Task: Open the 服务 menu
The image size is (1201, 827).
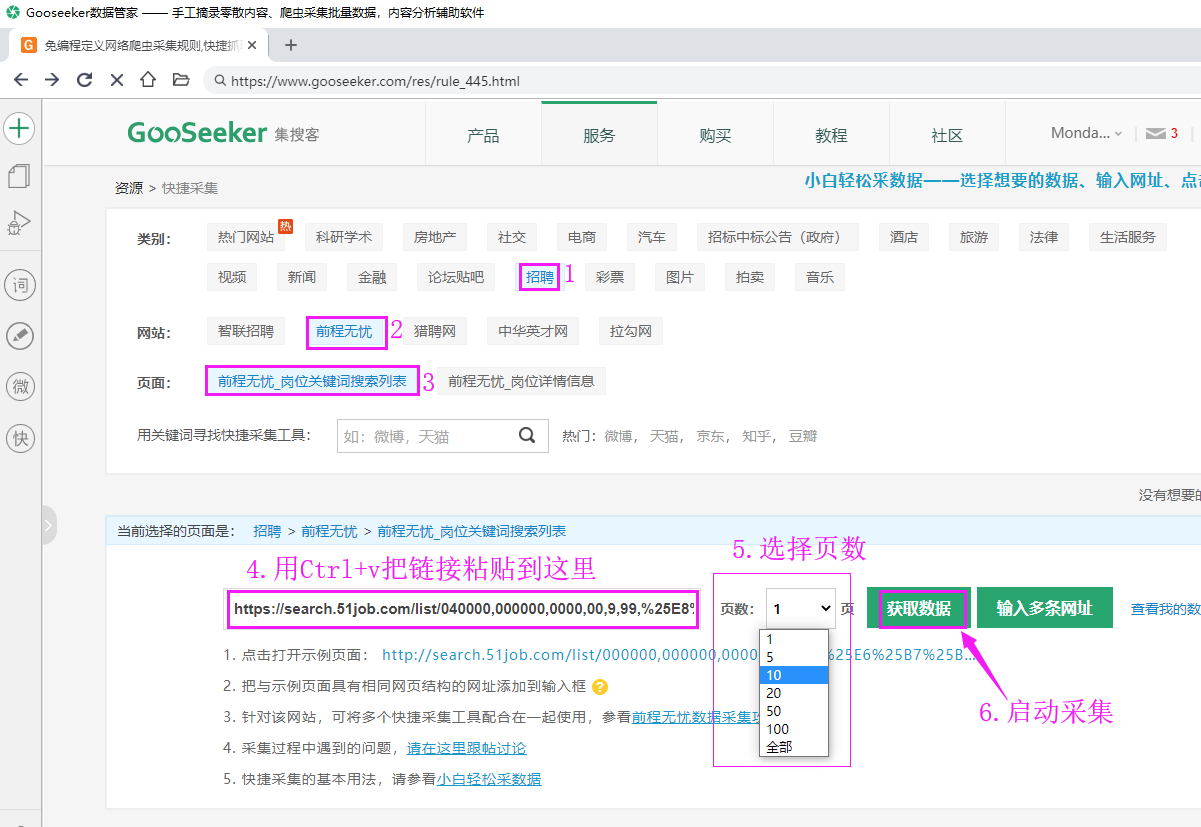Action: pyautogui.click(x=599, y=135)
